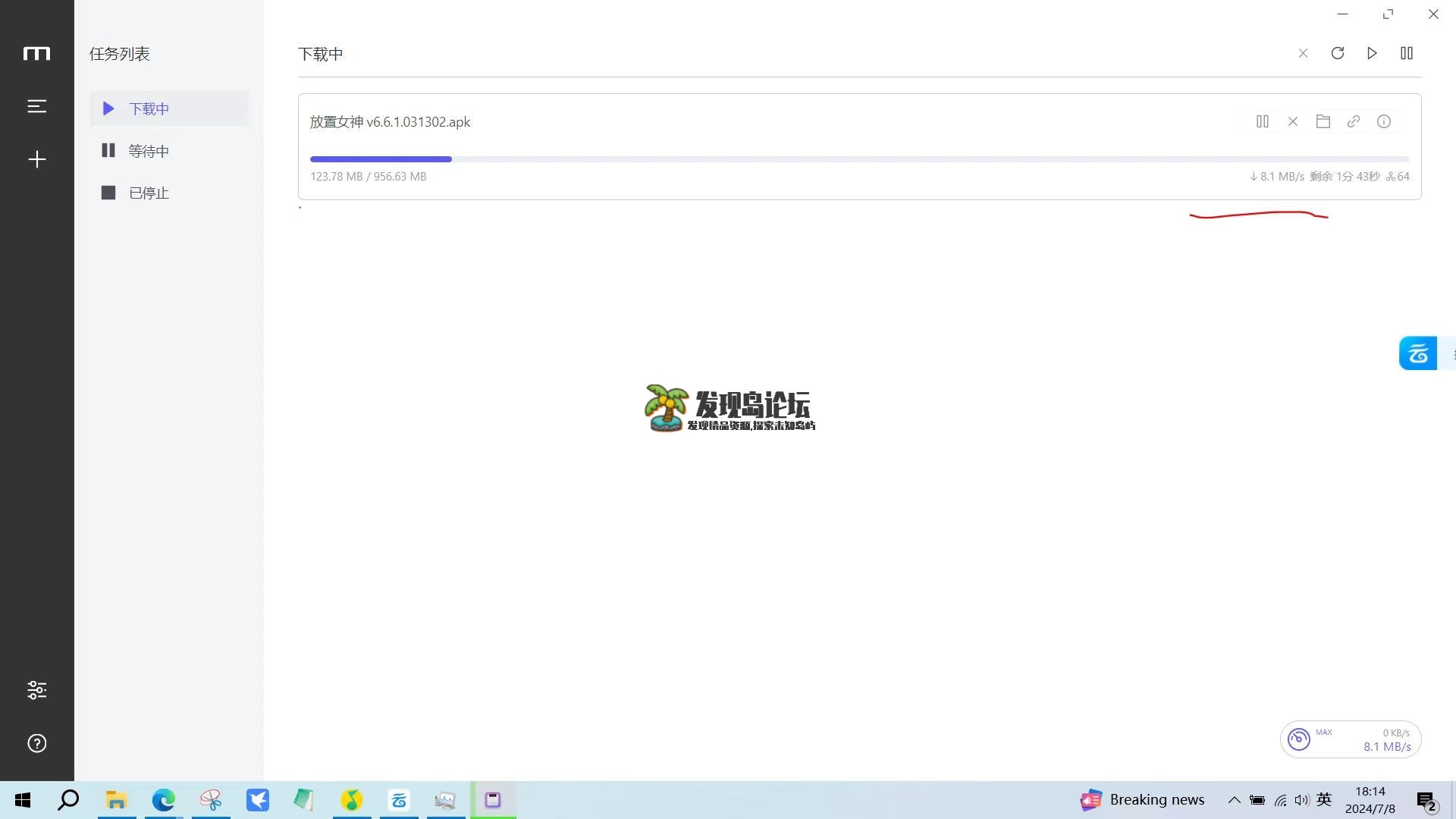Open the folder of 放置女神 apk

(1323, 121)
